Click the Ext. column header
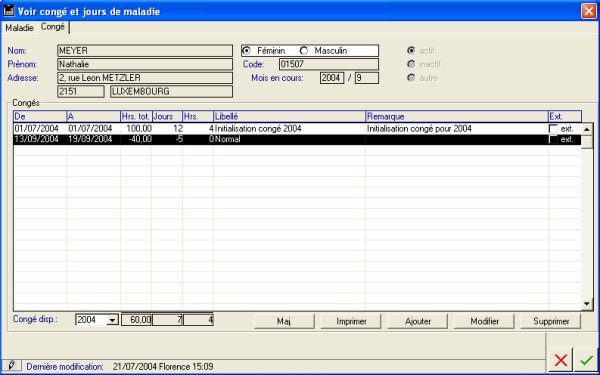The width and height of the screenshot is (600, 375). [x=565, y=116]
